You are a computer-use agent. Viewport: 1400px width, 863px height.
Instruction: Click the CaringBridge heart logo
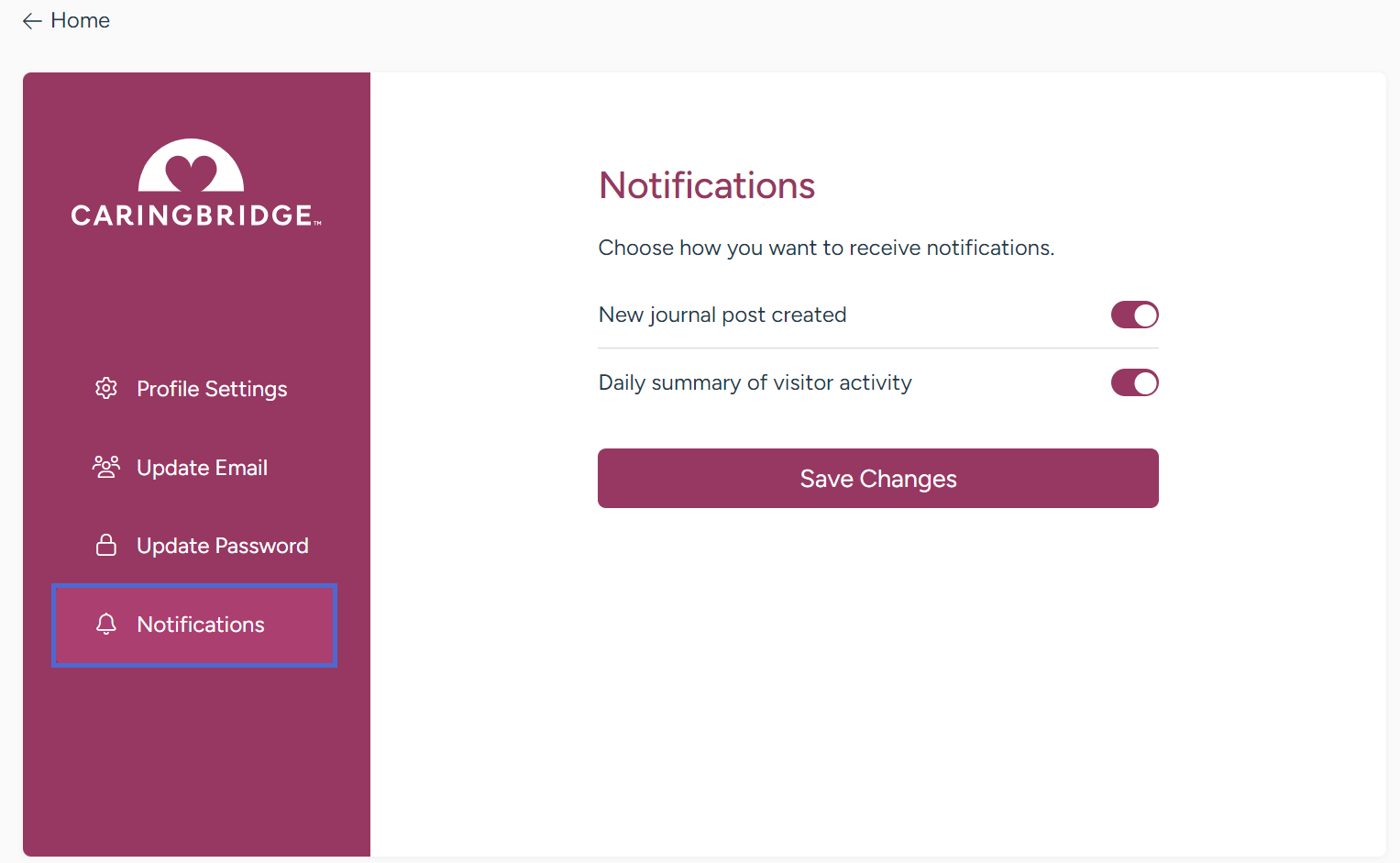191,166
